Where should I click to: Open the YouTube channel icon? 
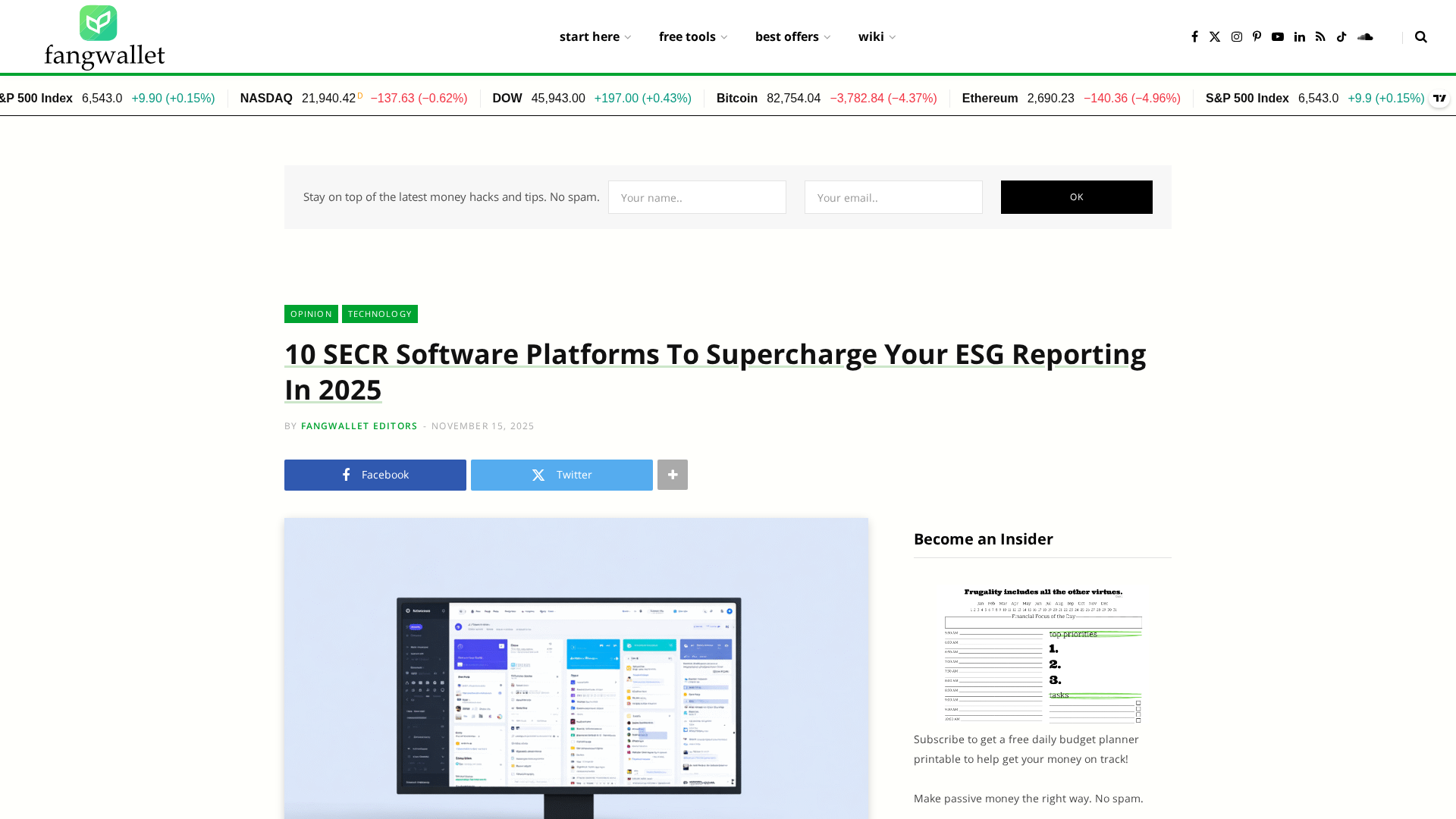[x=1278, y=36]
